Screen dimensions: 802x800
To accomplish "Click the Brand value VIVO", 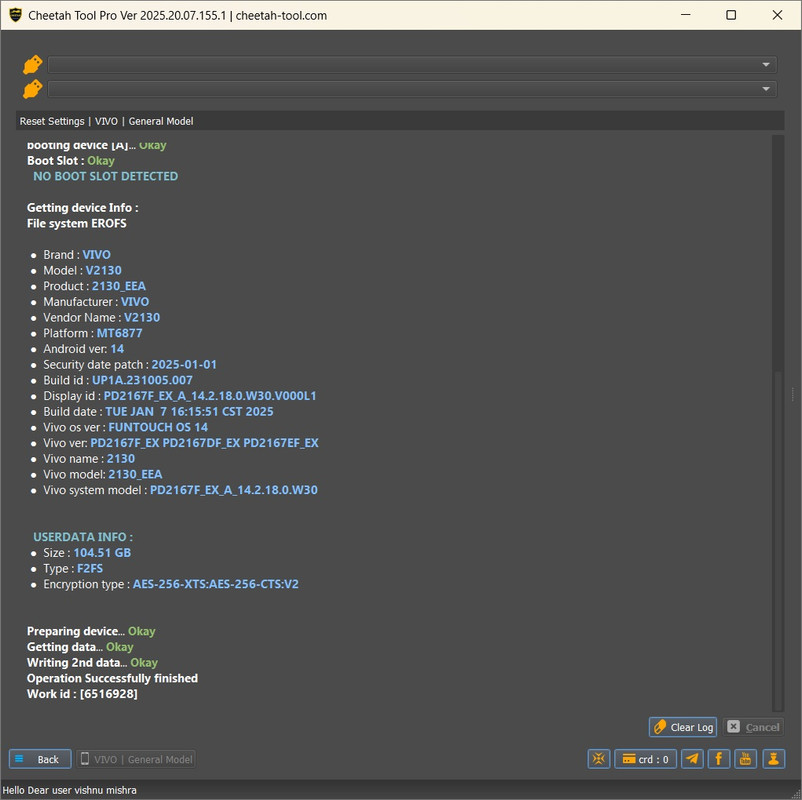I will tap(96, 255).
